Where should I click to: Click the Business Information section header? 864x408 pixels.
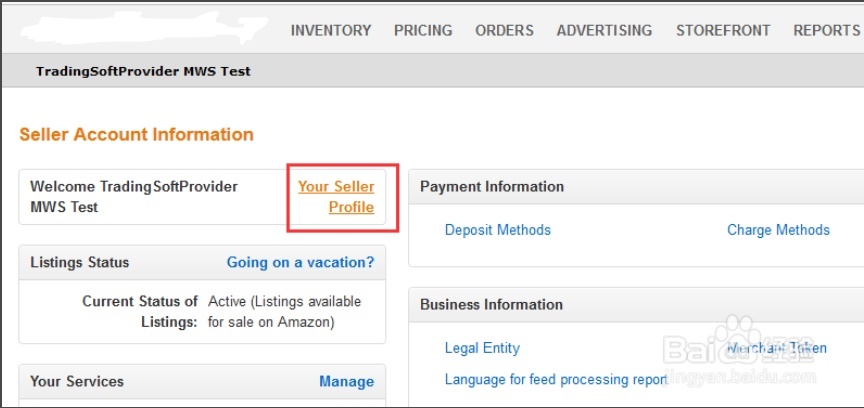491,305
